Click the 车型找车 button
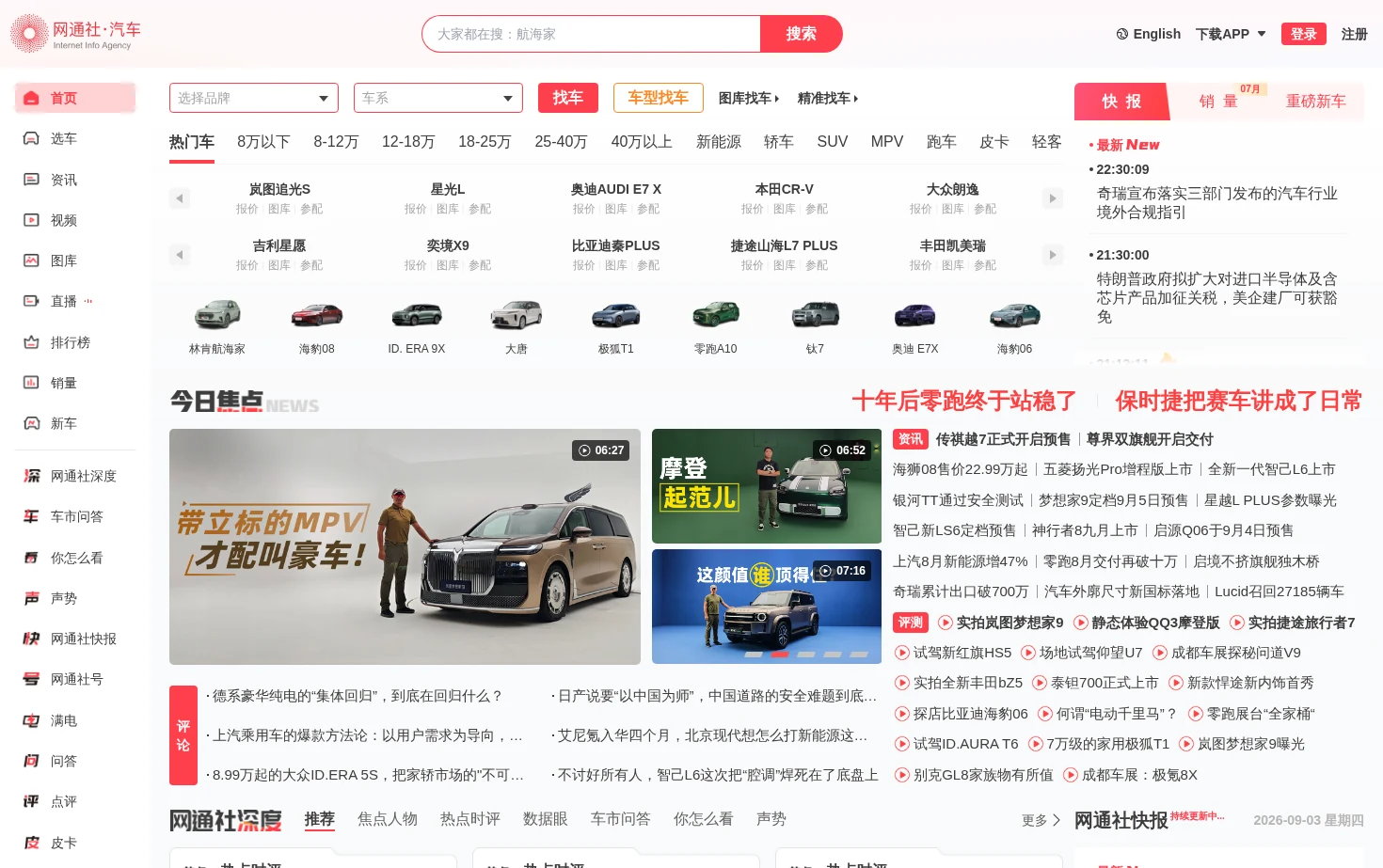The image size is (1383, 868). (659, 98)
